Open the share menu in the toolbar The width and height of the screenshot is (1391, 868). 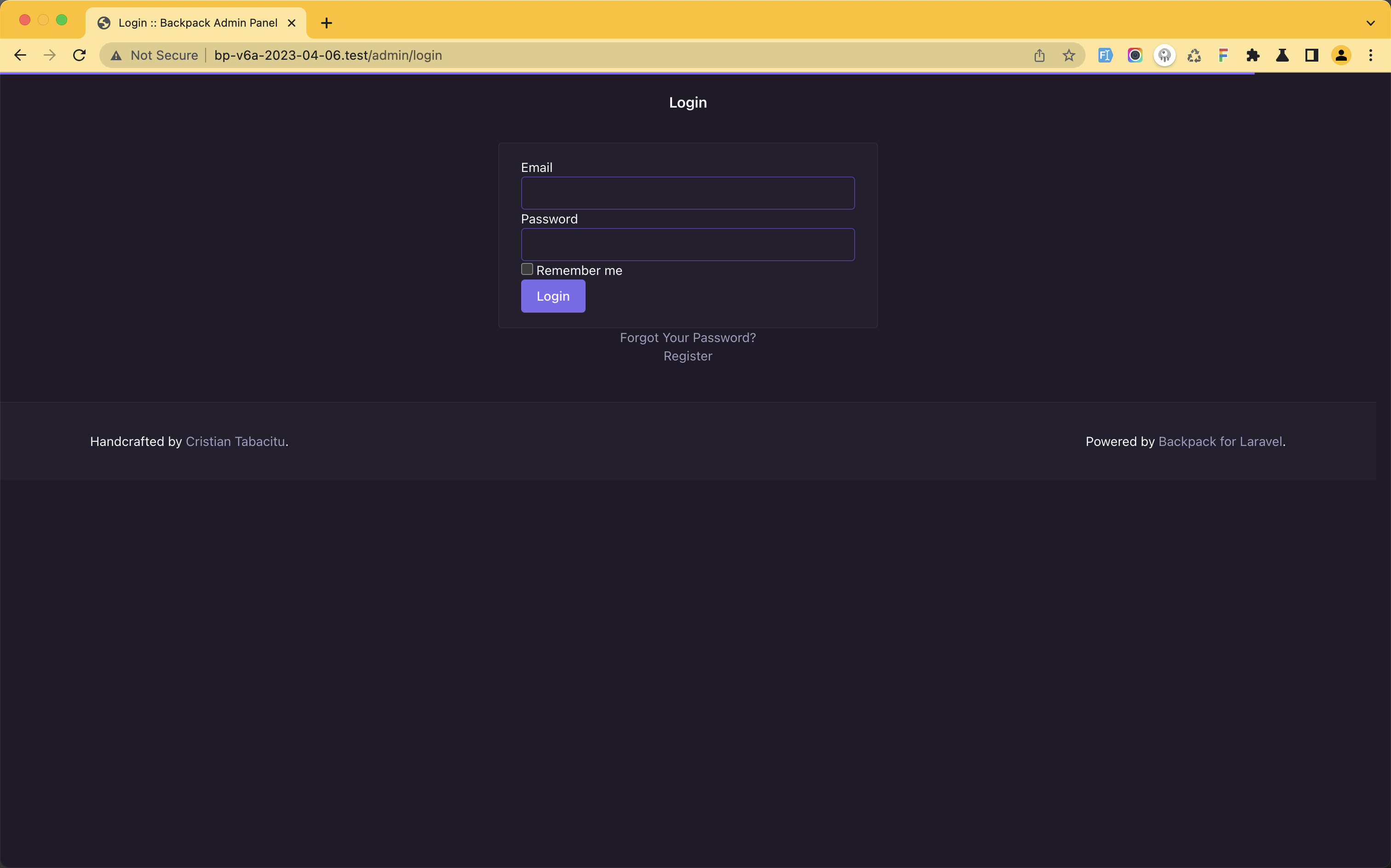tap(1040, 55)
